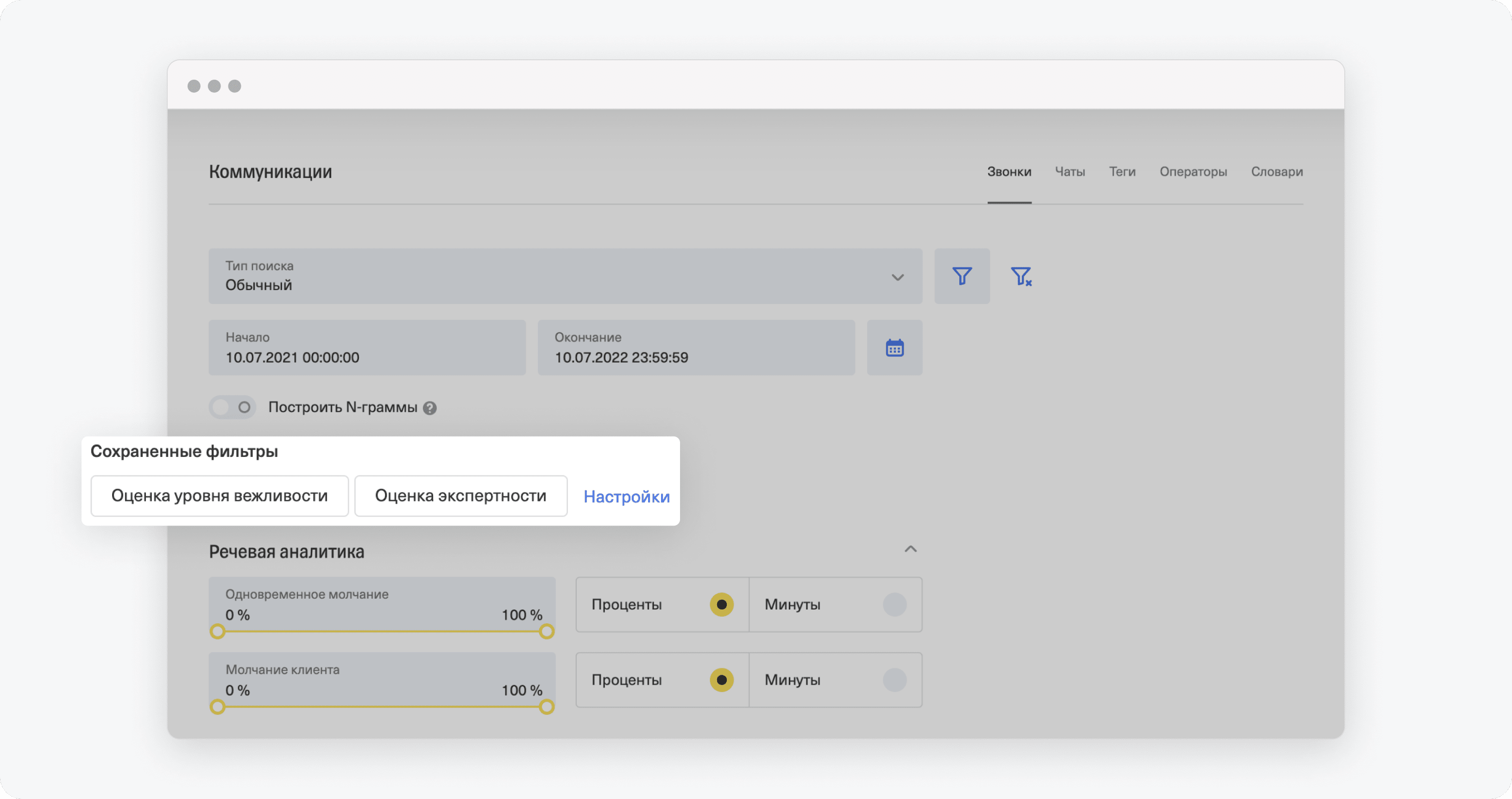Select Проценты for Молчание клиента
Viewport: 1512px width, 799px height.
tap(662, 680)
